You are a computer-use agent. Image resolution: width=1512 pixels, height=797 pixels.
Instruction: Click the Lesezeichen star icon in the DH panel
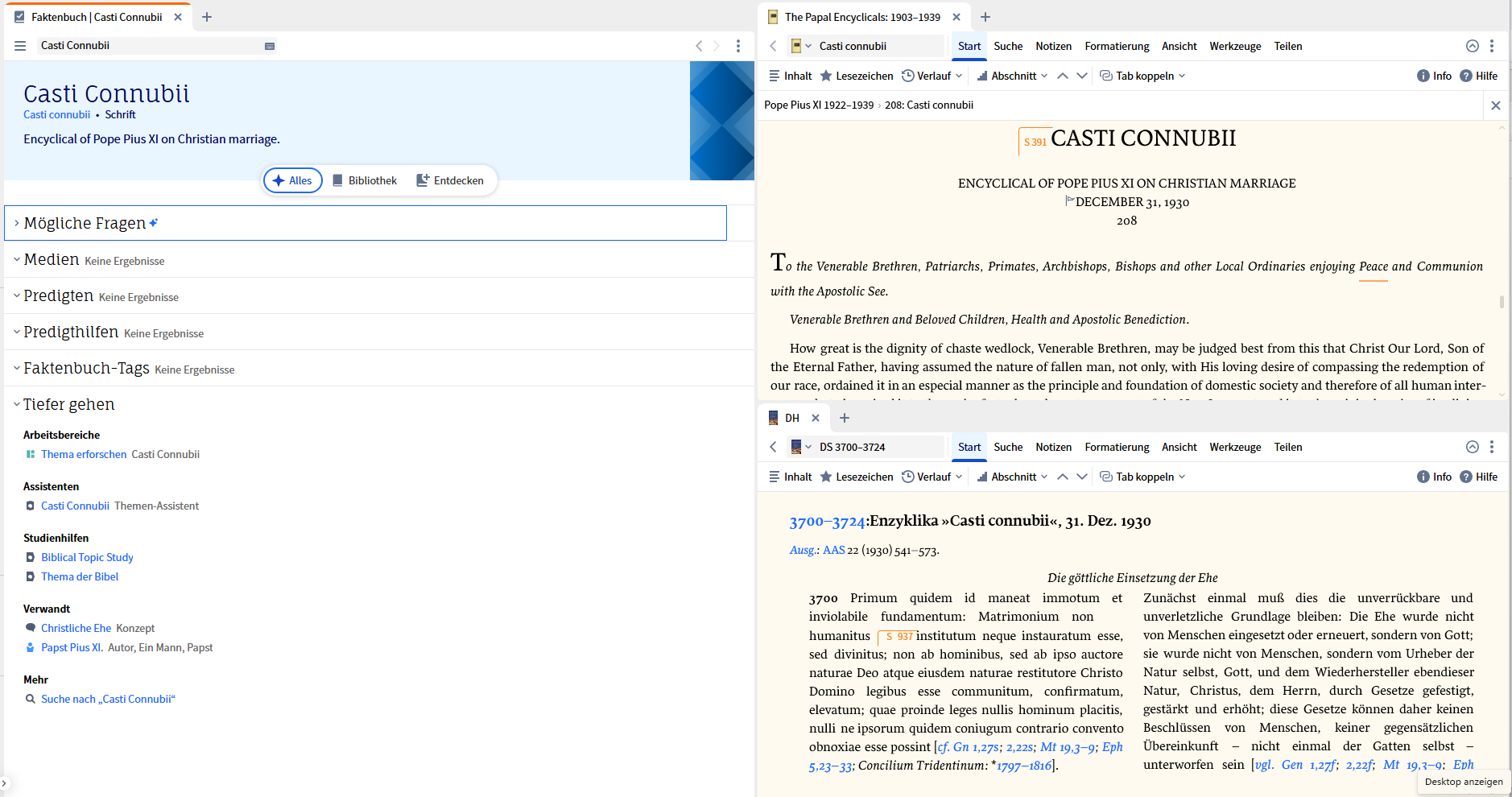click(827, 476)
